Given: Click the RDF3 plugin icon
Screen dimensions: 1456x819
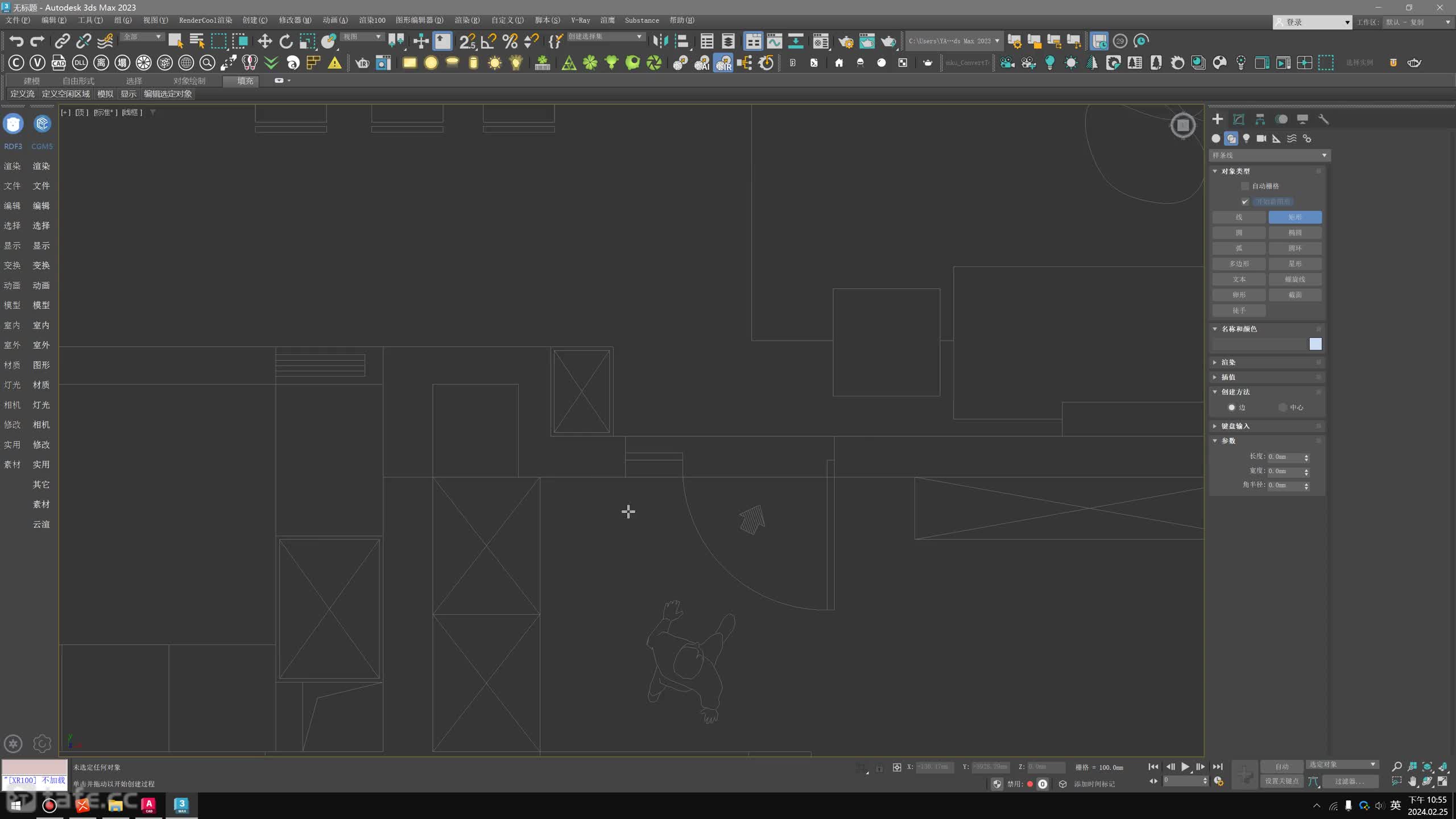Looking at the screenshot, I should pos(13,123).
